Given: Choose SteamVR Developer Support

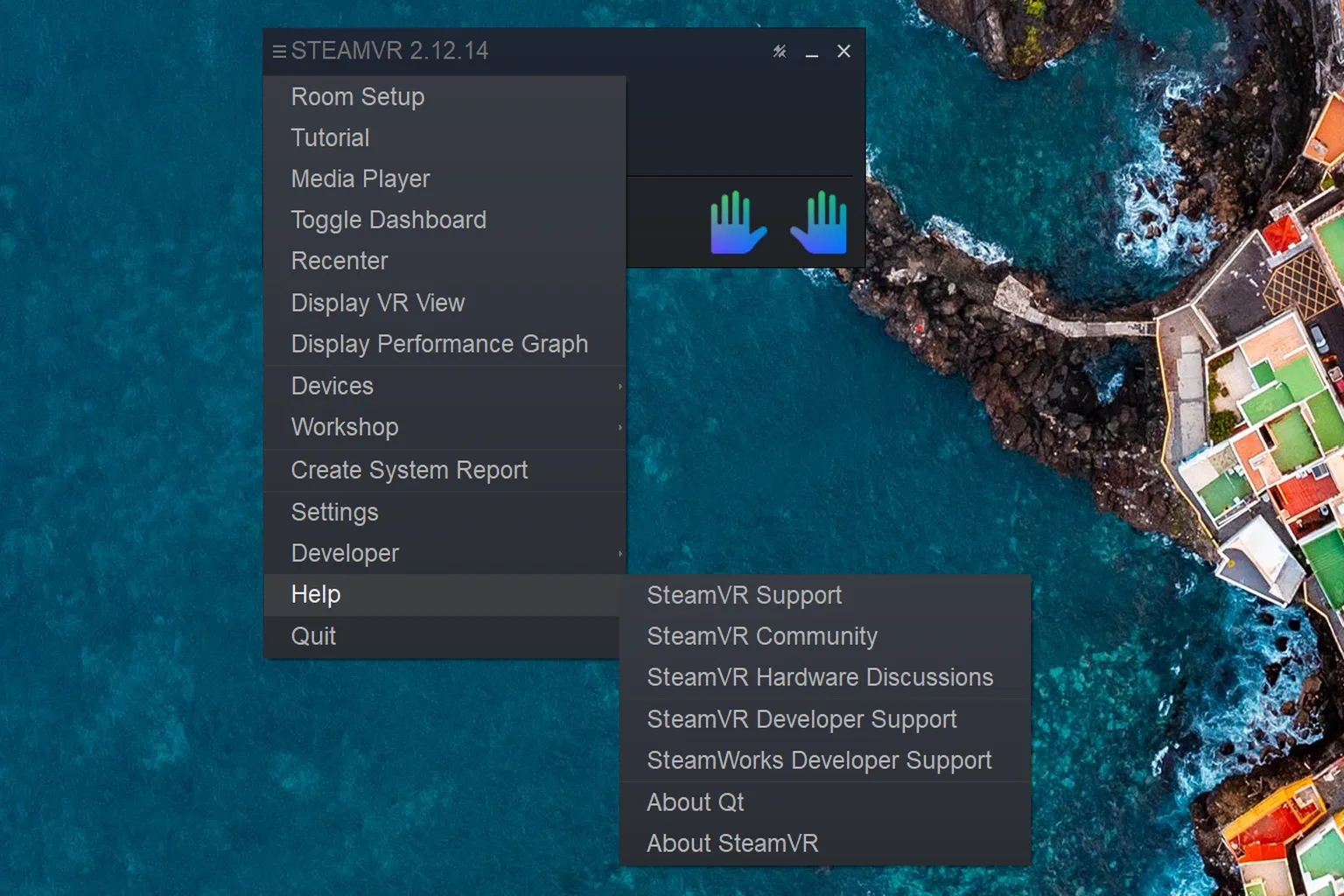Looking at the screenshot, I should (x=825, y=719).
